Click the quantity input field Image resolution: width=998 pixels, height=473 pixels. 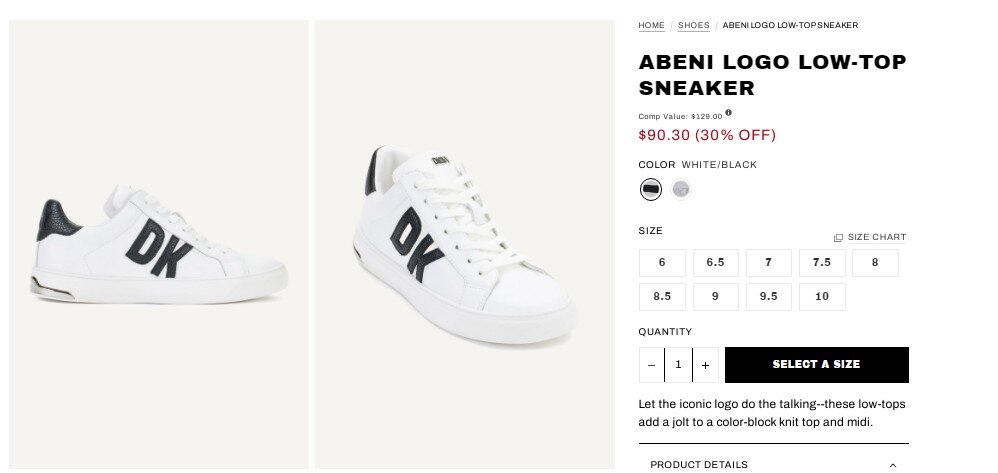pos(678,365)
